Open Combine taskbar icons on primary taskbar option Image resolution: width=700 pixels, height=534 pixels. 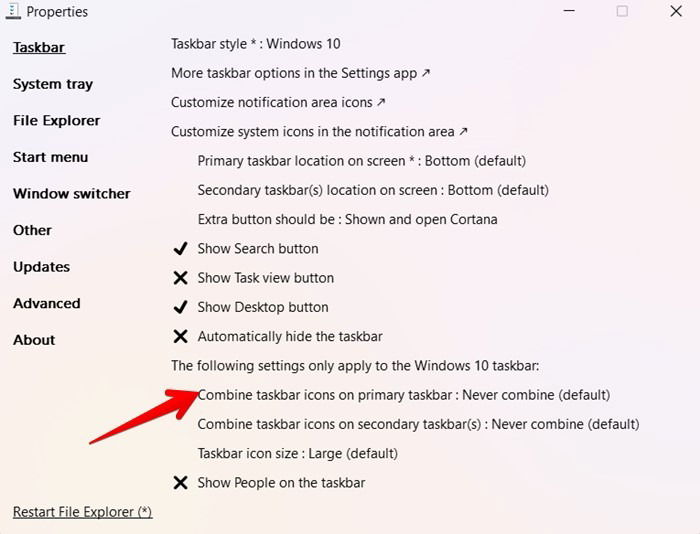(x=404, y=395)
